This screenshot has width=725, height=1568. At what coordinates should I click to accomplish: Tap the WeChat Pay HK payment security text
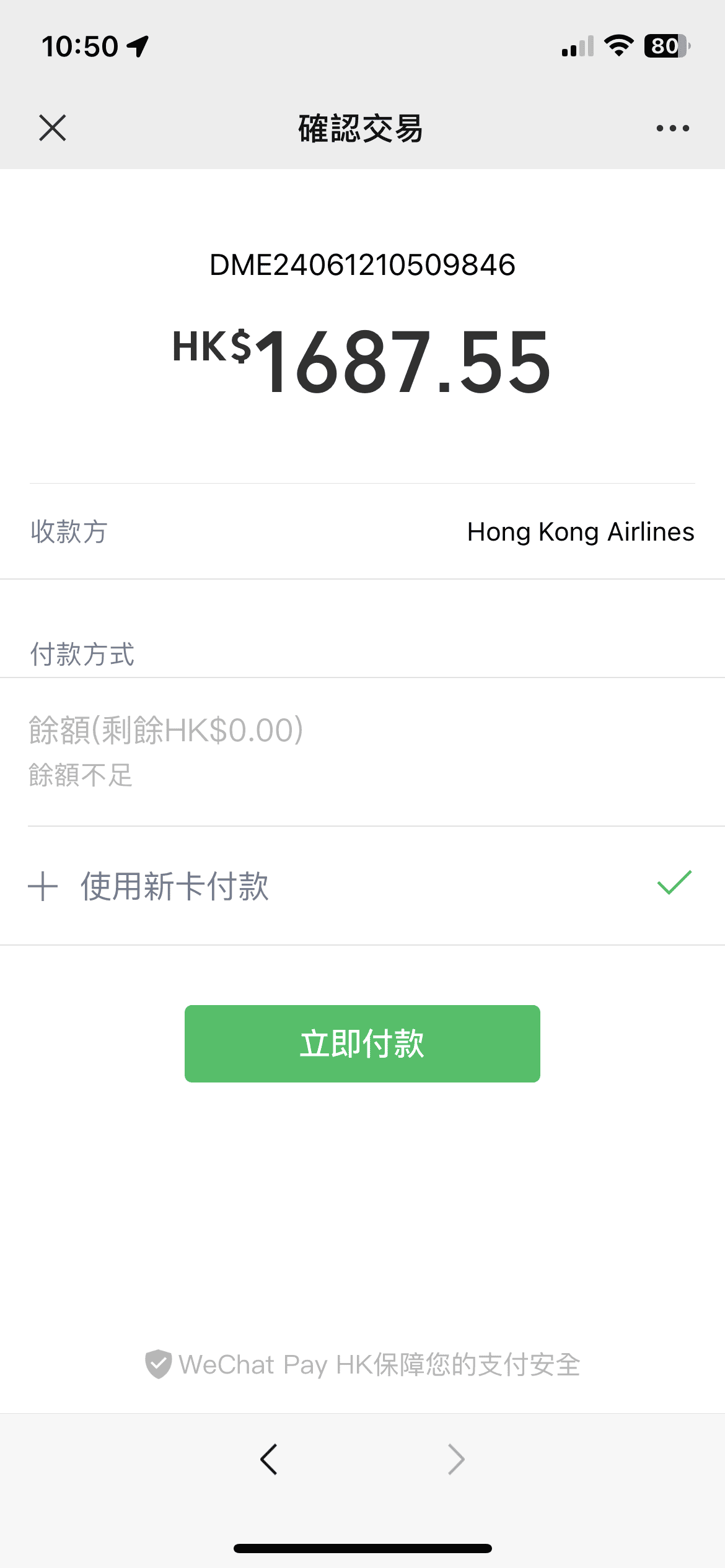[379, 1365]
